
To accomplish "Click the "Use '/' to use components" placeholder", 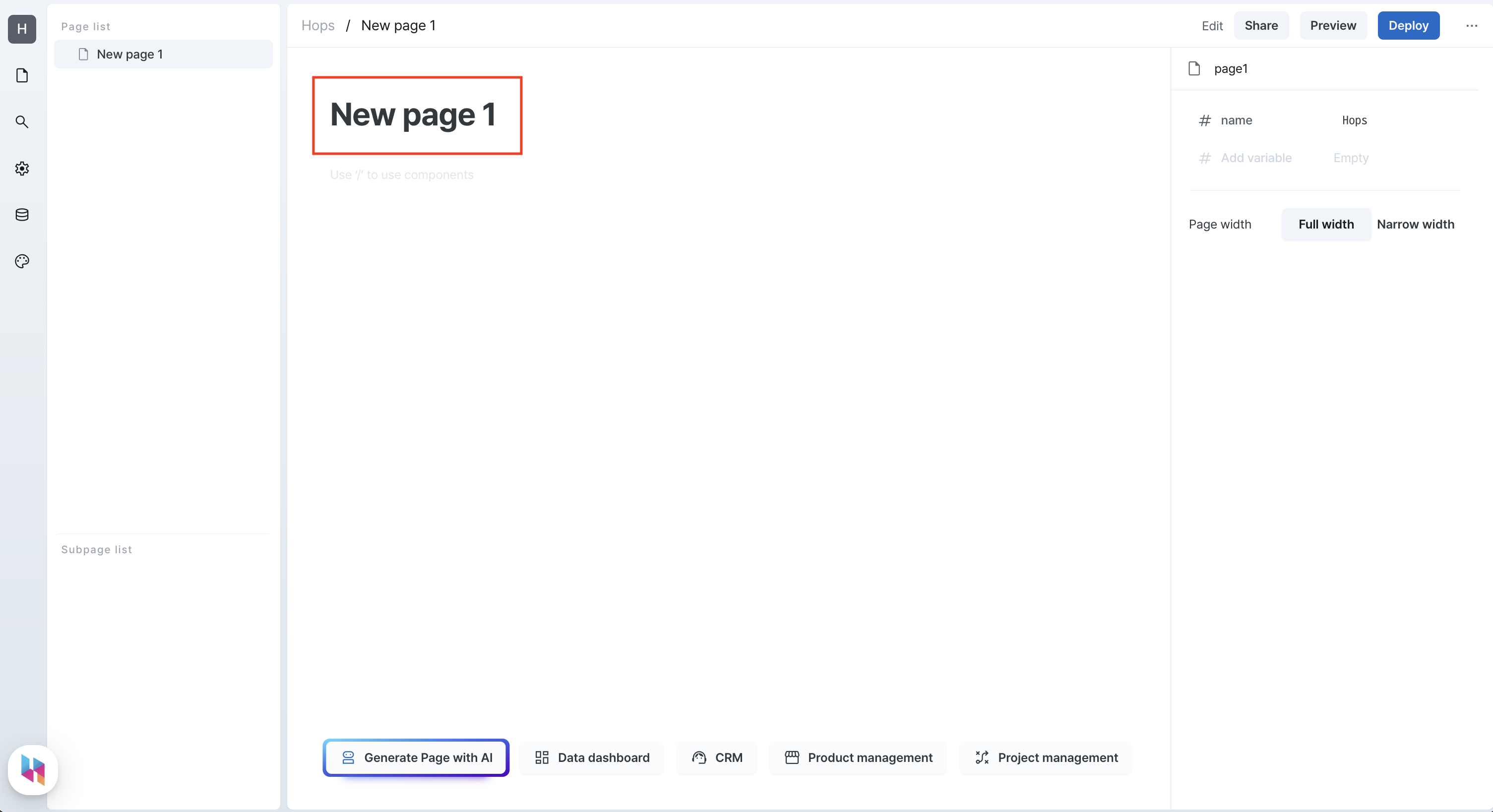I will pyautogui.click(x=402, y=174).
